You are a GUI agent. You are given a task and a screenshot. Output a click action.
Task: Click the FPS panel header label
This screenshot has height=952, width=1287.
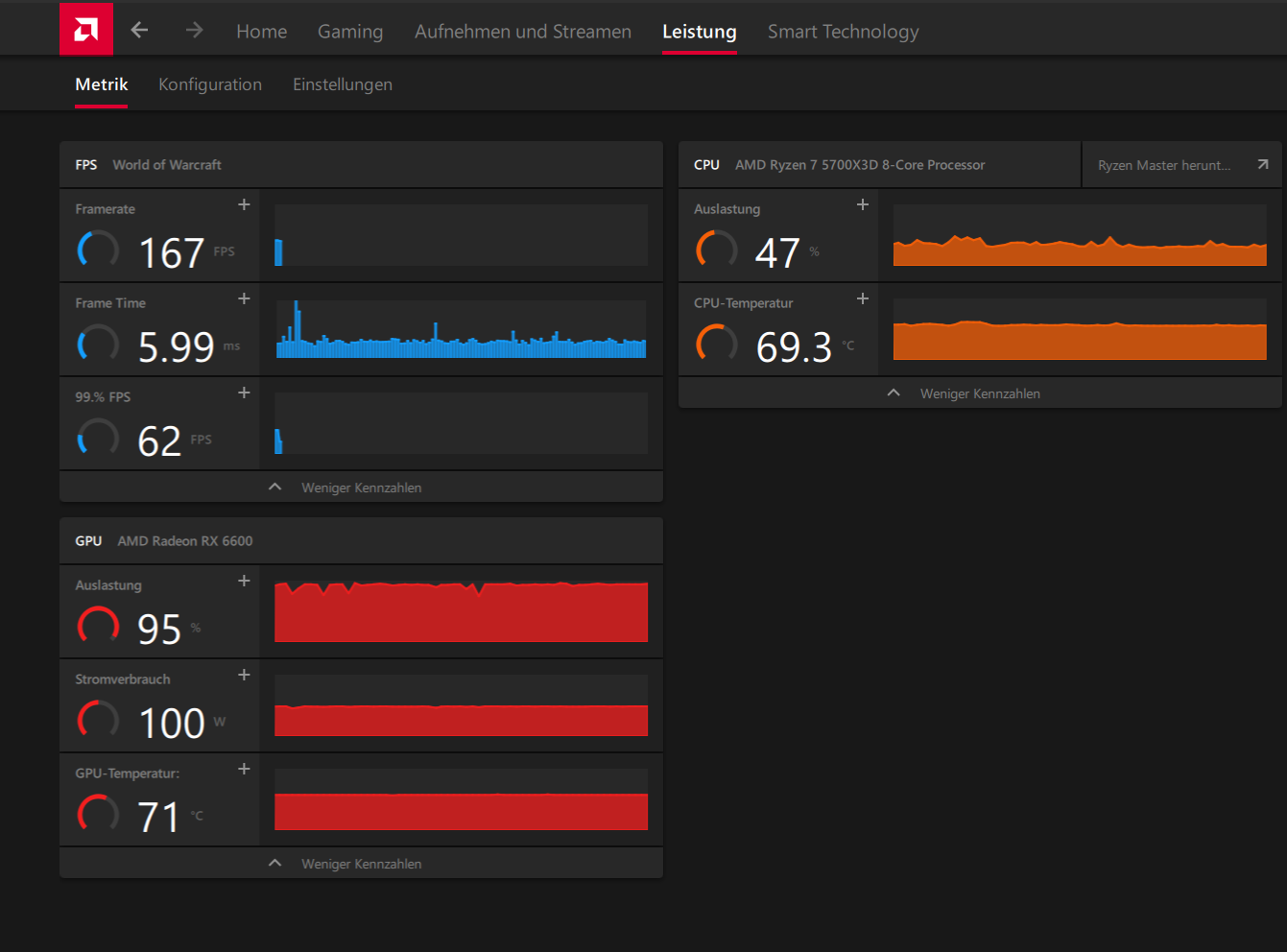click(86, 165)
